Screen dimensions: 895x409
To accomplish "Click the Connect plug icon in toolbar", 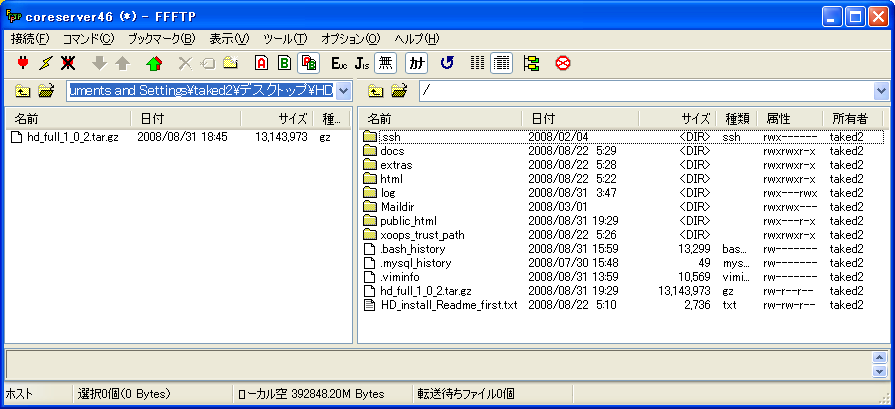I will coord(22,63).
